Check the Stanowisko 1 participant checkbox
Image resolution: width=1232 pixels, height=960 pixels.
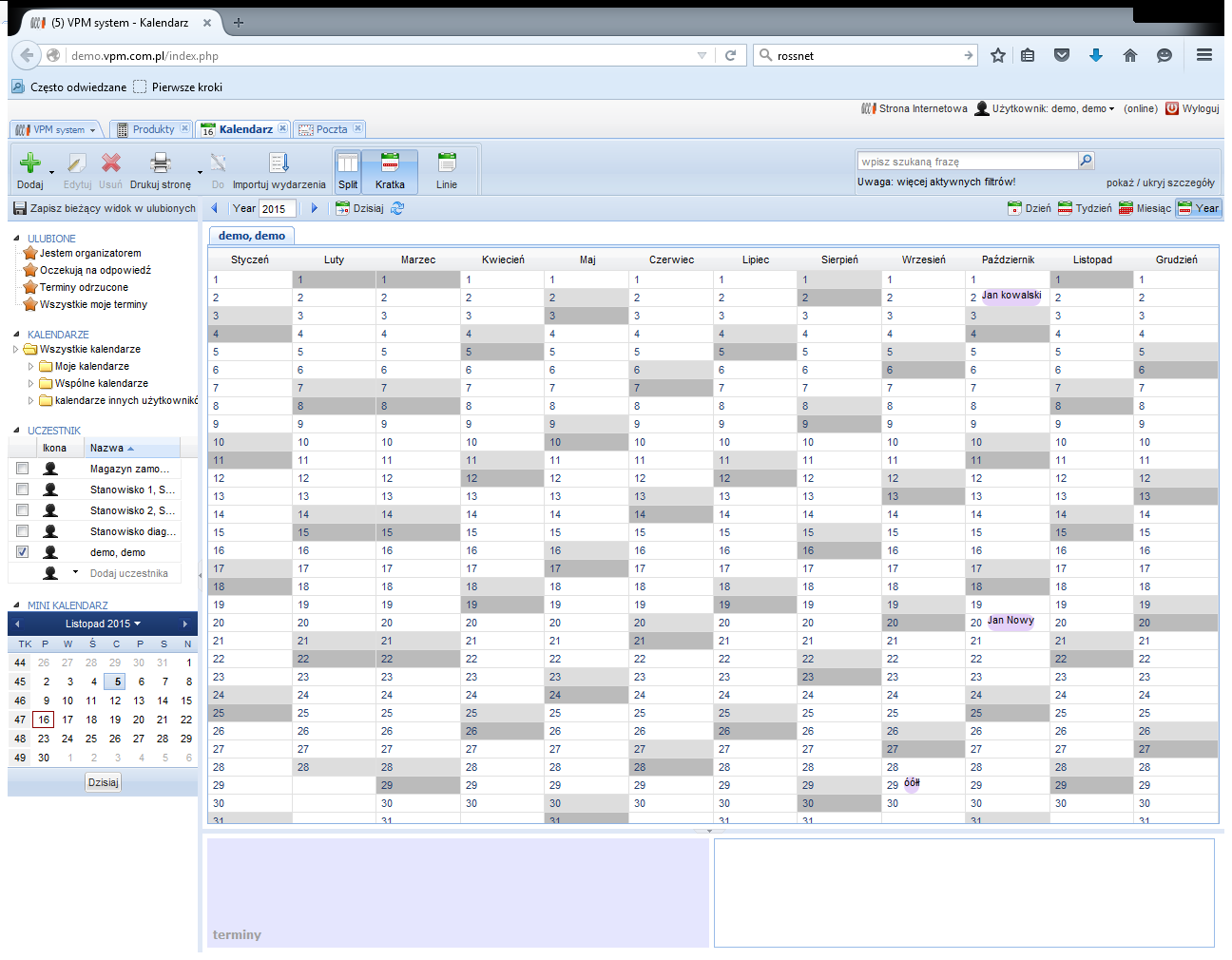tap(22, 490)
